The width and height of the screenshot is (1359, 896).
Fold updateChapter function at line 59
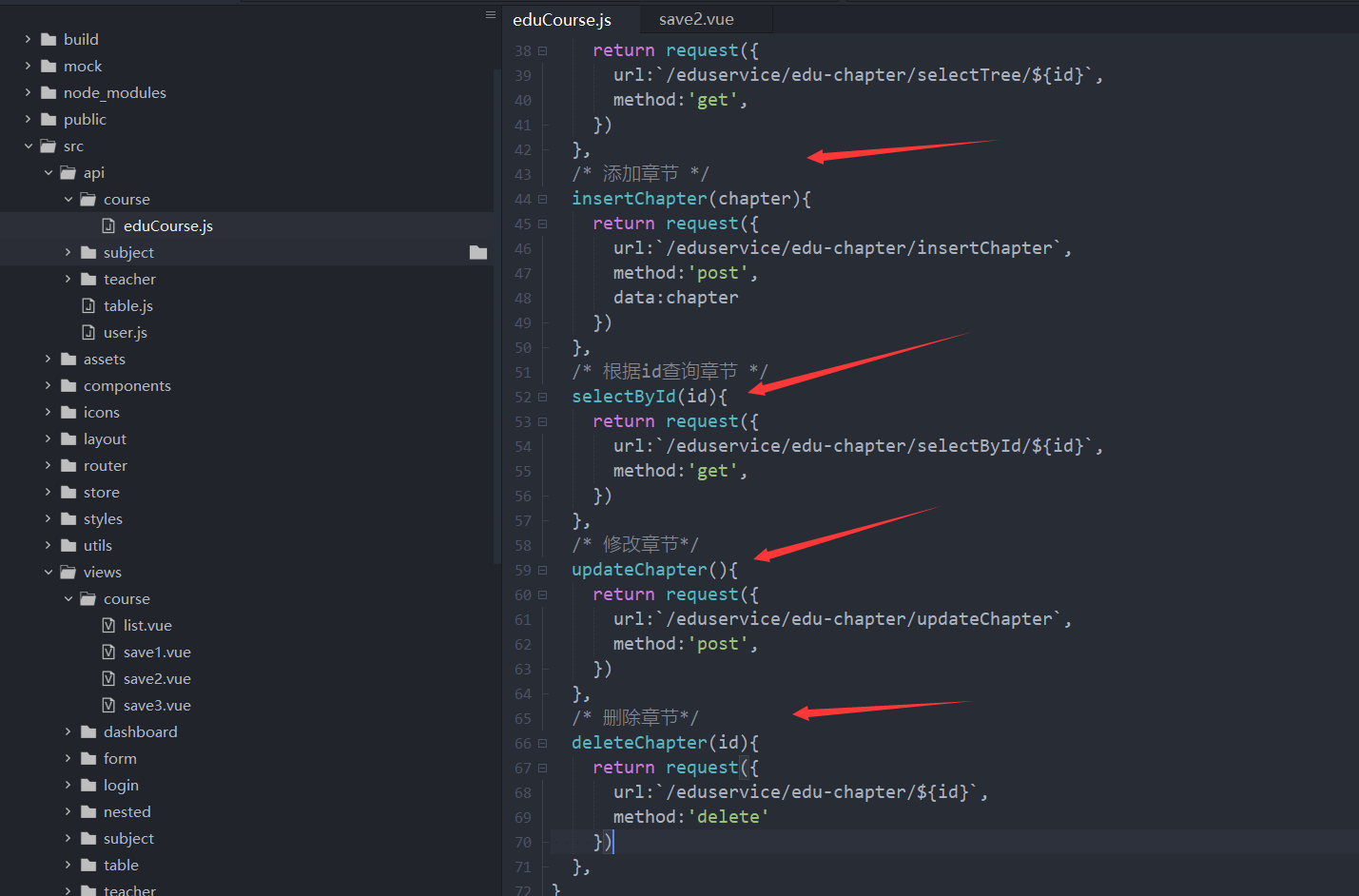click(x=543, y=570)
